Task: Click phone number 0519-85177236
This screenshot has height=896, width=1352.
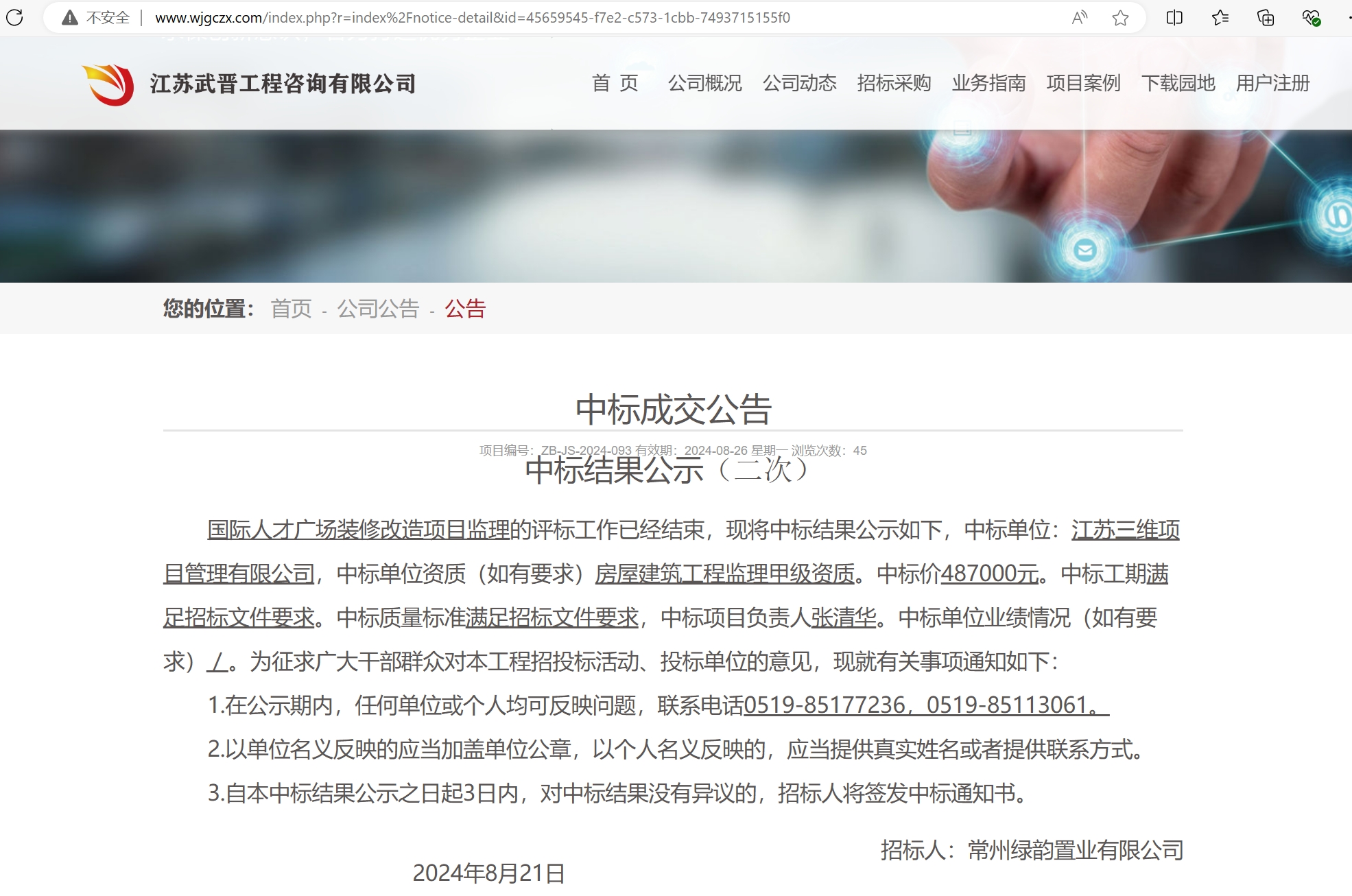Action: pyautogui.click(x=825, y=705)
